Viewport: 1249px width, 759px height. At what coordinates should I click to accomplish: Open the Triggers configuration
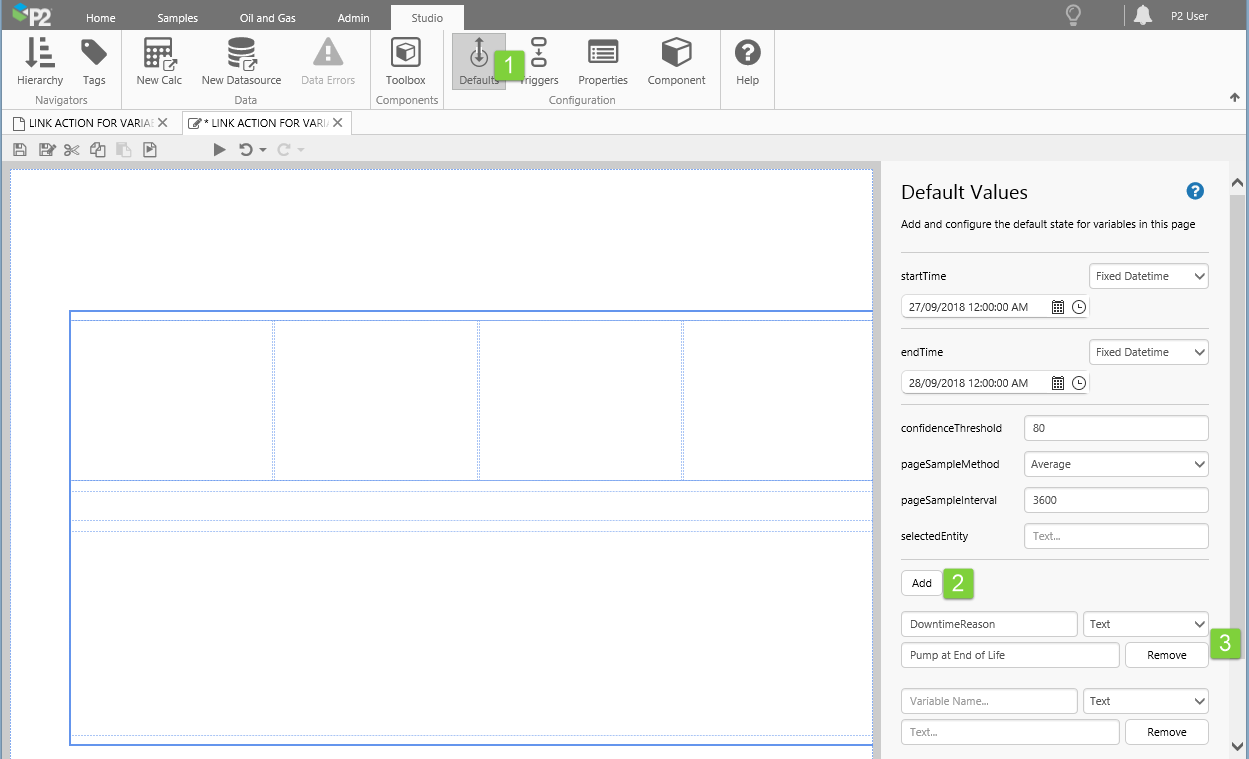[x=539, y=61]
